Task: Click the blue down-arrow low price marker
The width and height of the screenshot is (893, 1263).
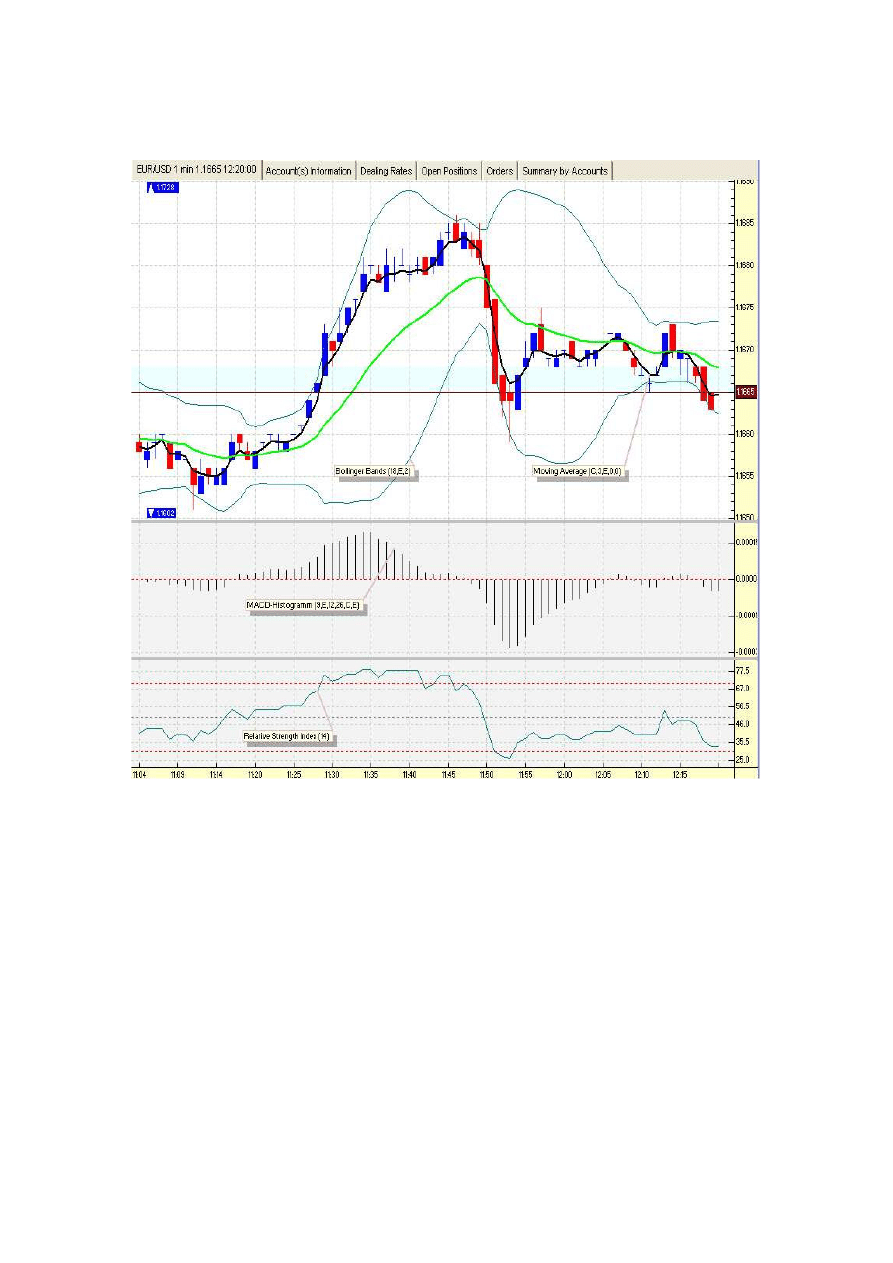Action: (x=161, y=513)
